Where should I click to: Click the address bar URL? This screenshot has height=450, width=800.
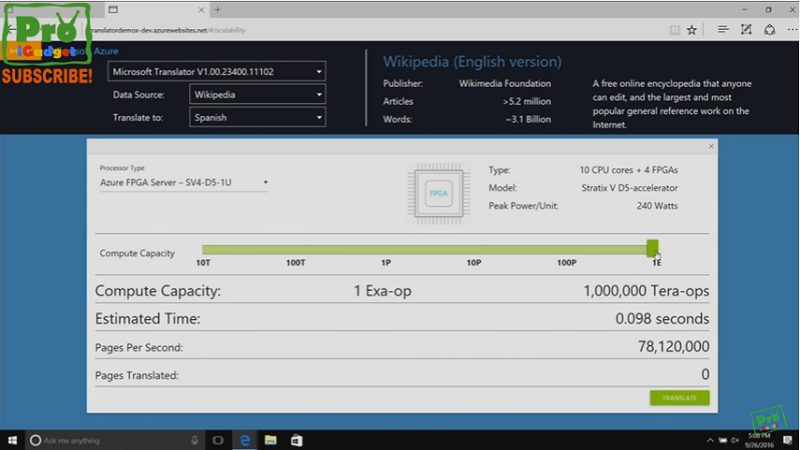(x=168, y=30)
